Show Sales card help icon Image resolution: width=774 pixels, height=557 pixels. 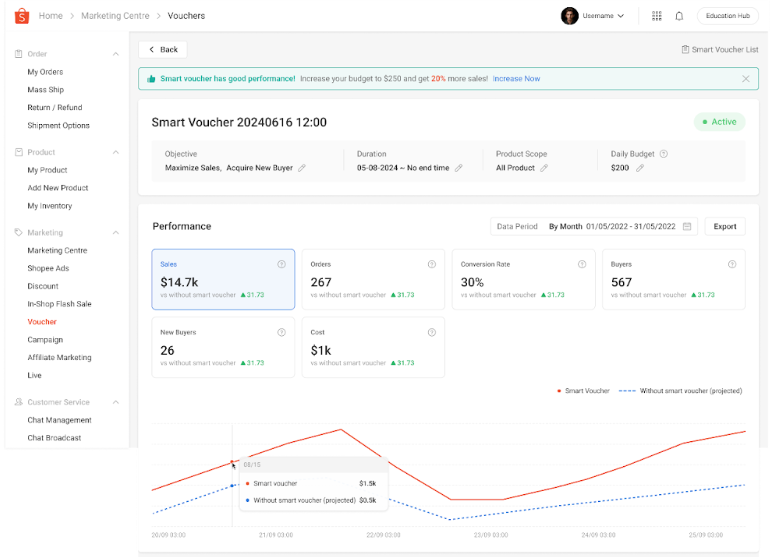(x=281, y=264)
